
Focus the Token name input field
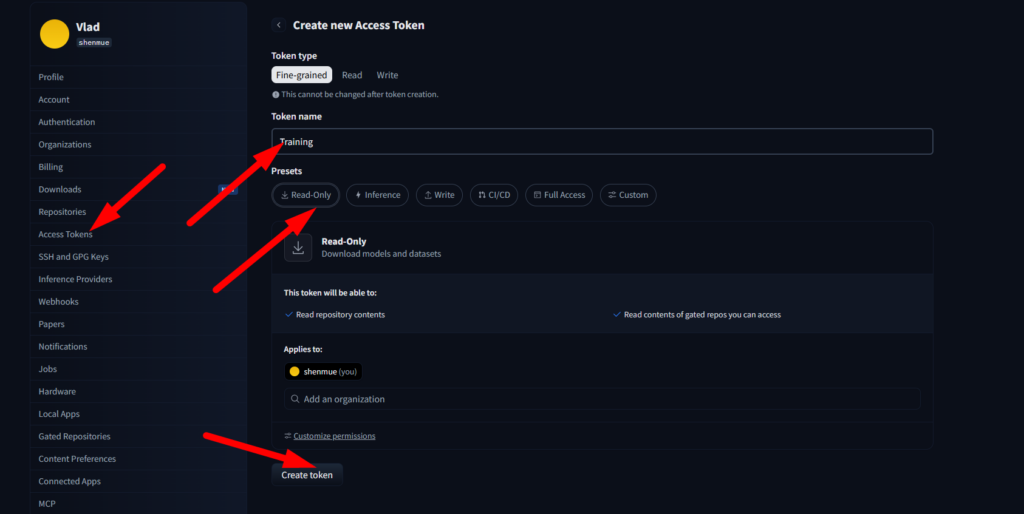[x=602, y=142]
